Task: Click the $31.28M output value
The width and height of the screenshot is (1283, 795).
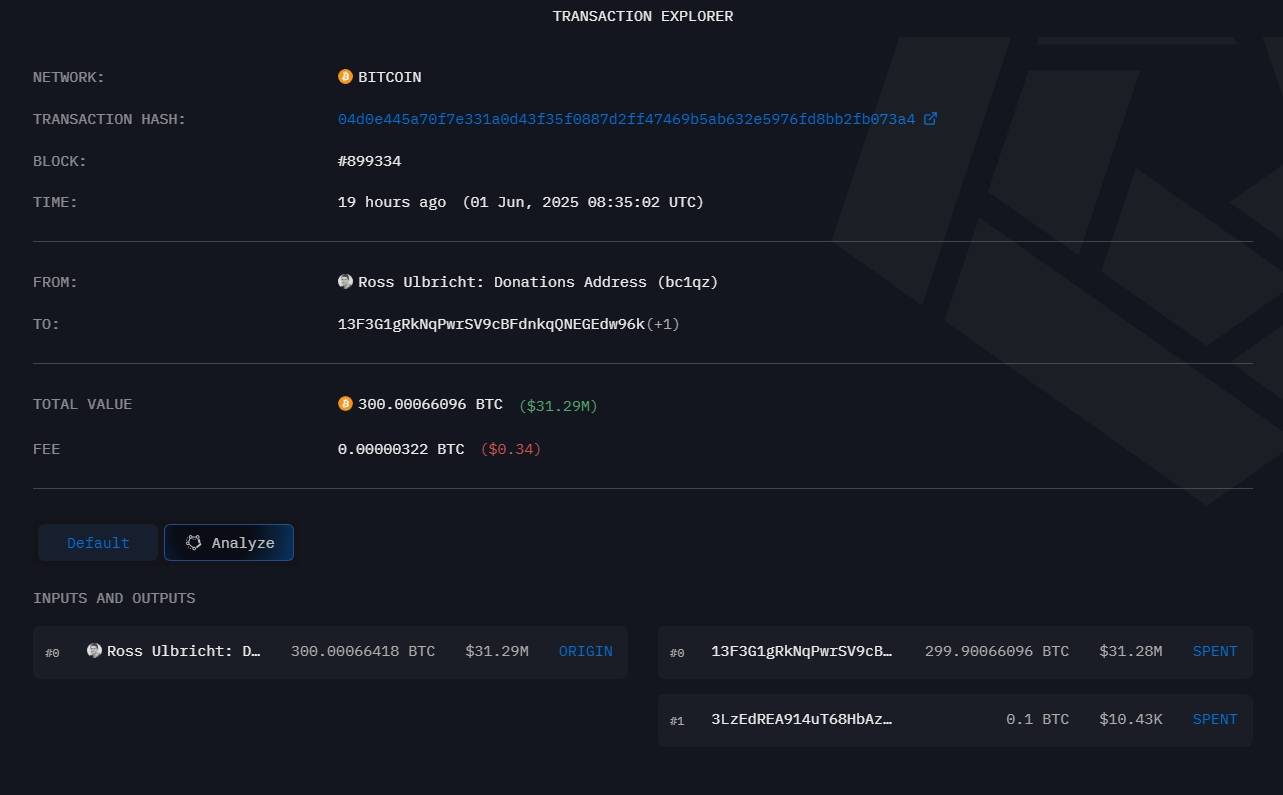Action: click(x=1131, y=651)
